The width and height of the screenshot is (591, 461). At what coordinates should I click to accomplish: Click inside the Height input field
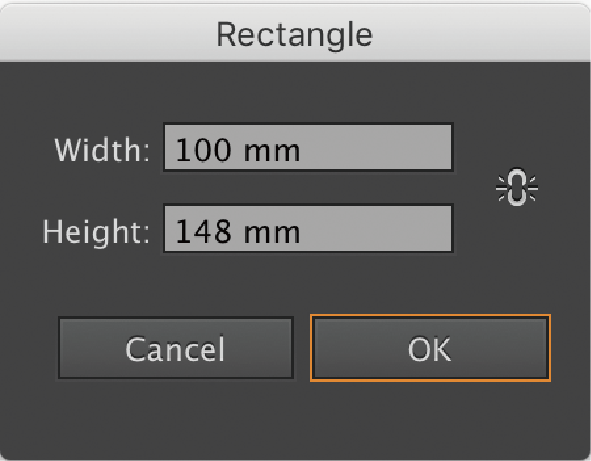pos(308,229)
